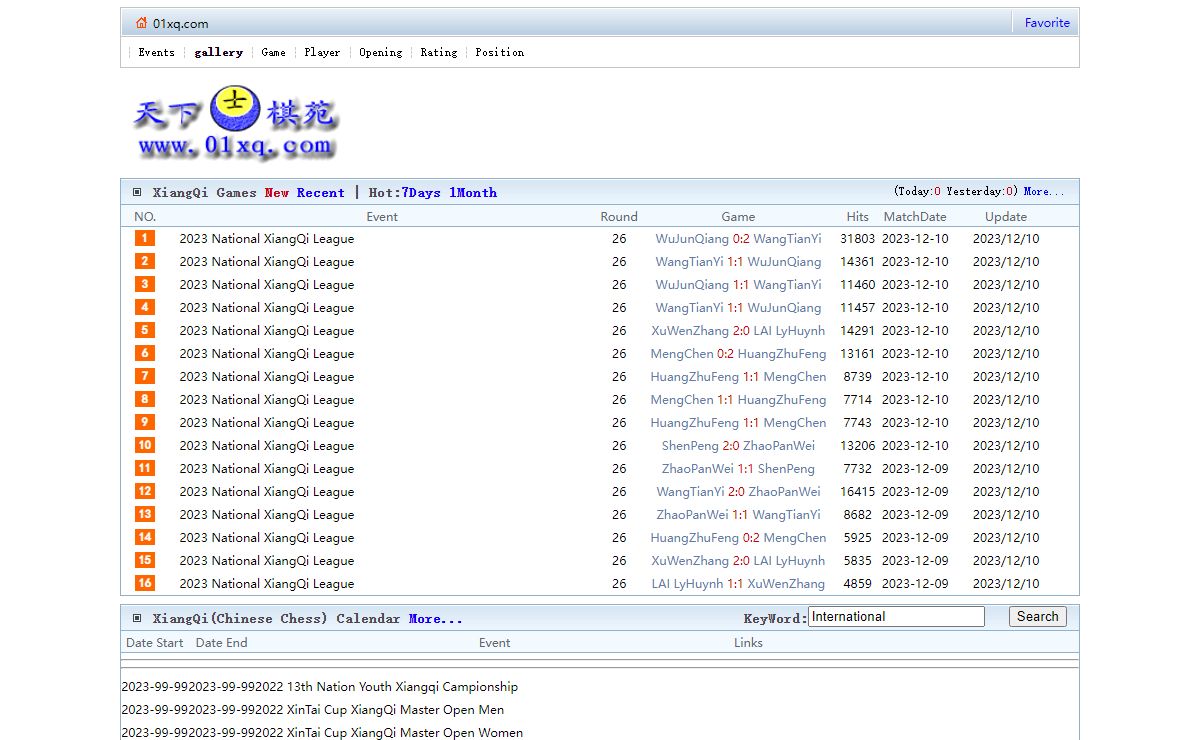Screen dimensions: 1200x740
Task: Click hits value 16415
Action: pos(857,492)
